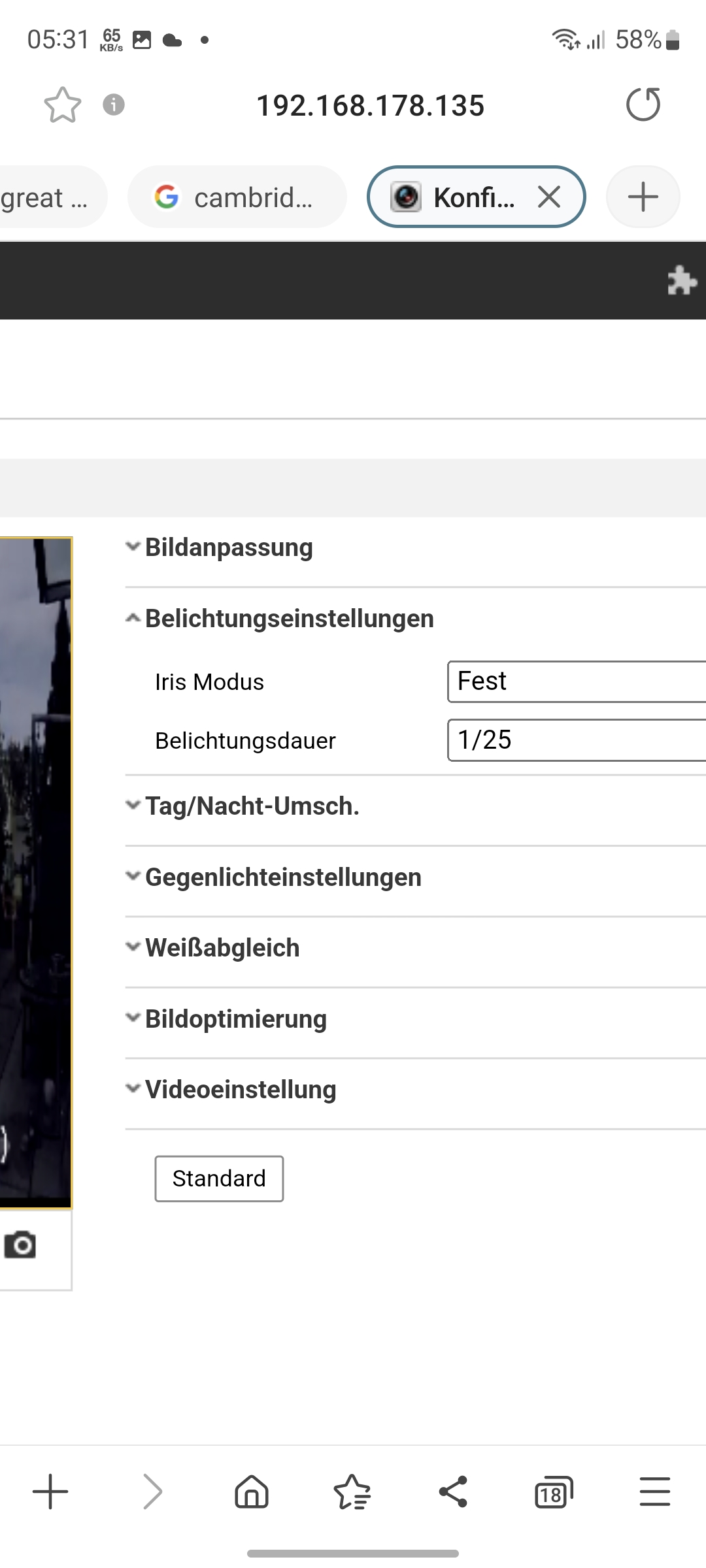
Task: Open the Iris Modus dropdown
Action: pos(575,681)
